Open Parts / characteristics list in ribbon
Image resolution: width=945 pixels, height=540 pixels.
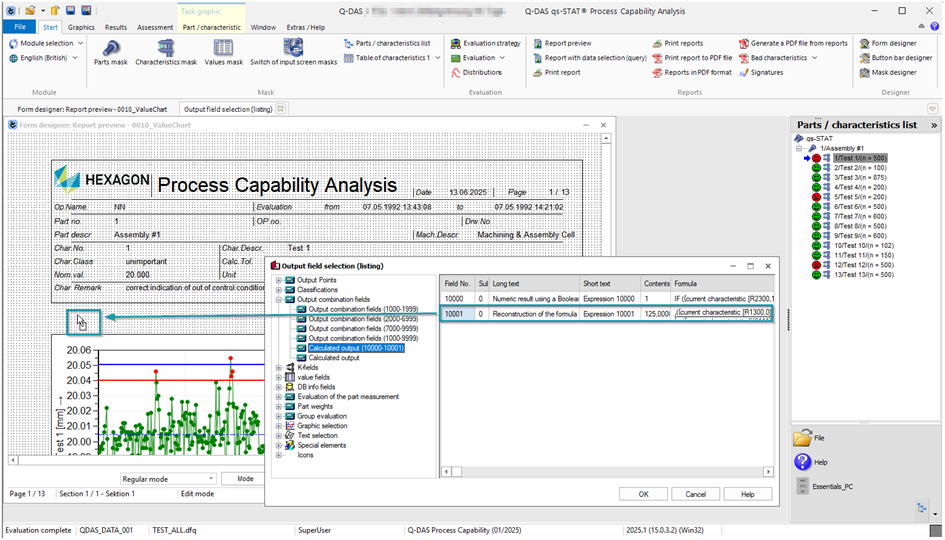click(387, 43)
